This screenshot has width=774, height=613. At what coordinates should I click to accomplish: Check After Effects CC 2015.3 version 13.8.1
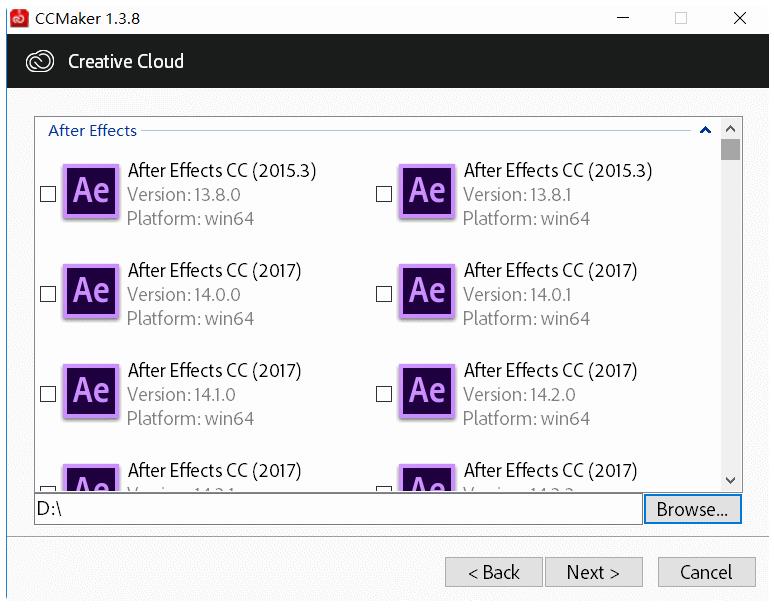point(384,194)
